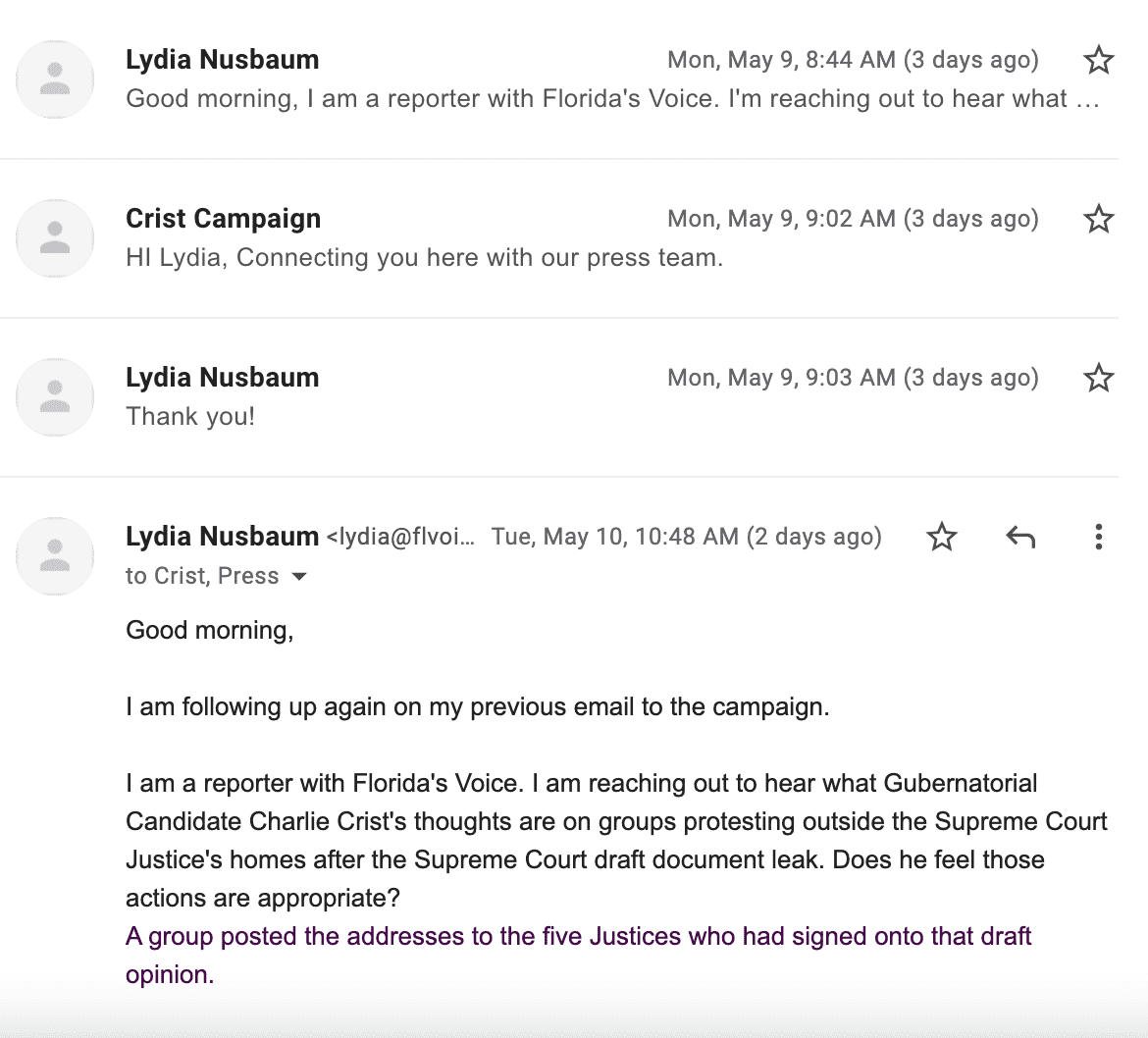This screenshot has width=1148, height=1038.
Task: Reply to the May 10 email
Action: (x=1020, y=537)
